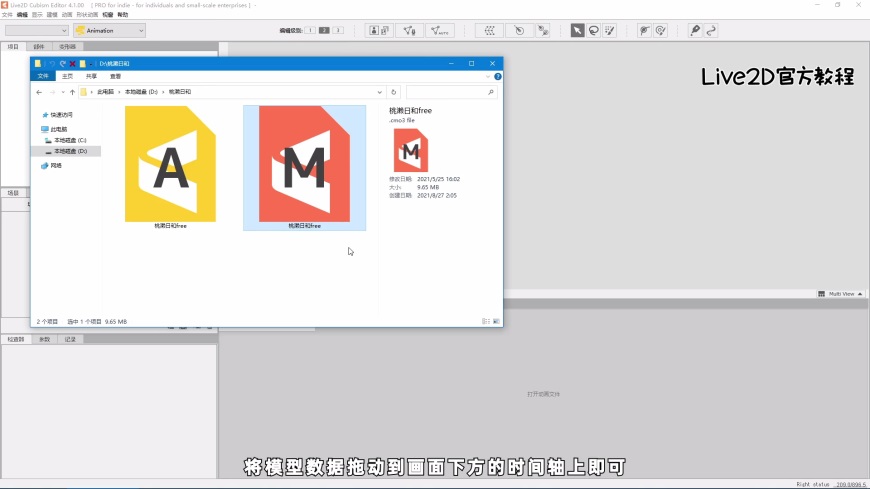Click the mesh auto-generate icon labeled AUTO
Screen dimensions: 870x489
coord(439,31)
